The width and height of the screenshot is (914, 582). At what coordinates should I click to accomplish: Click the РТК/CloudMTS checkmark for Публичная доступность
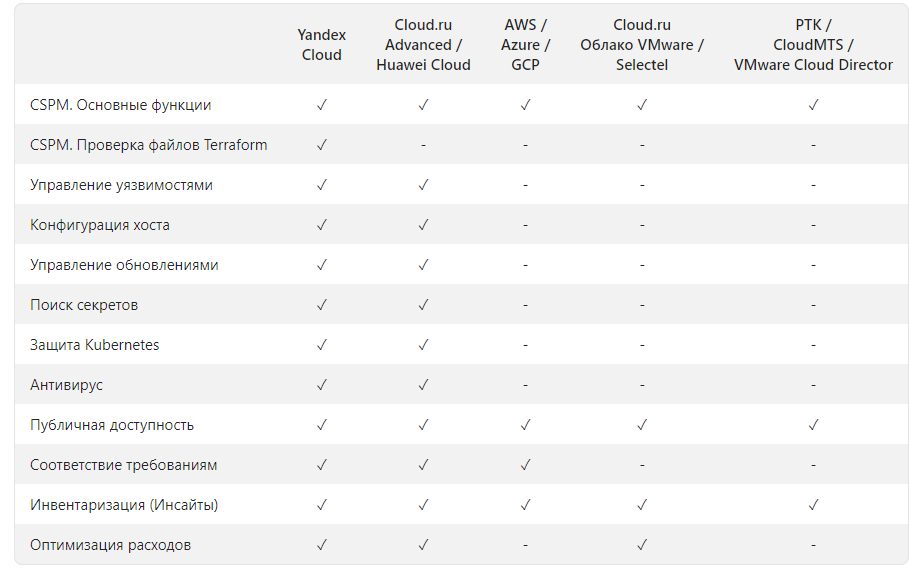click(x=813, y=425)
